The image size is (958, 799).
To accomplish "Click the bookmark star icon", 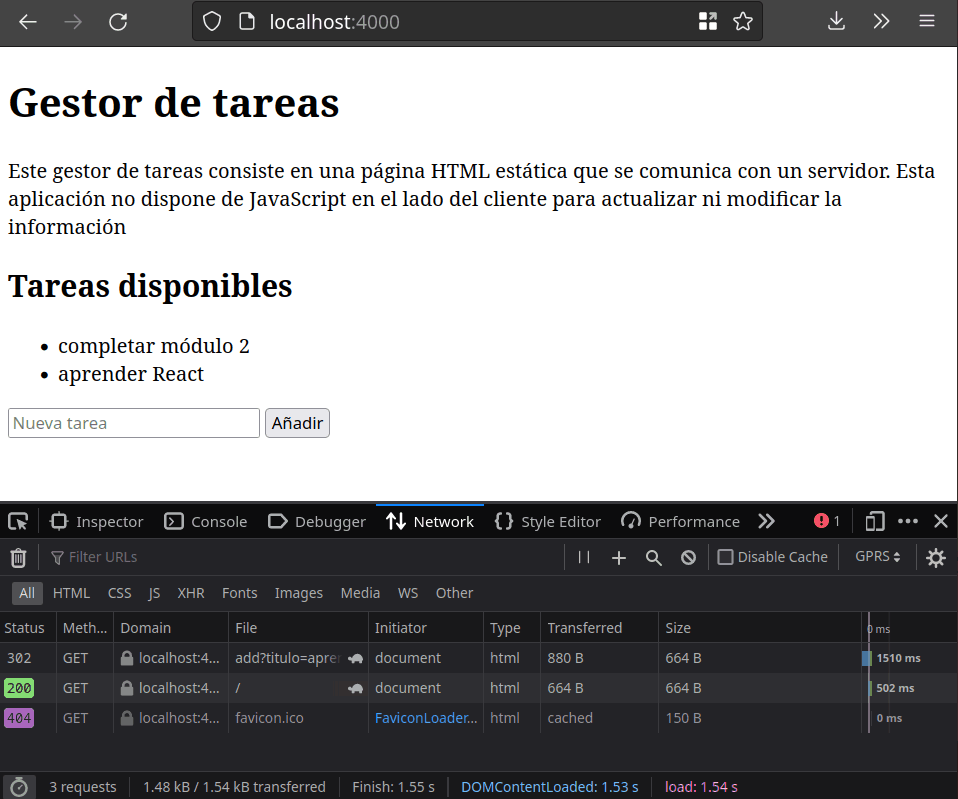I will (x=742, y=21).
